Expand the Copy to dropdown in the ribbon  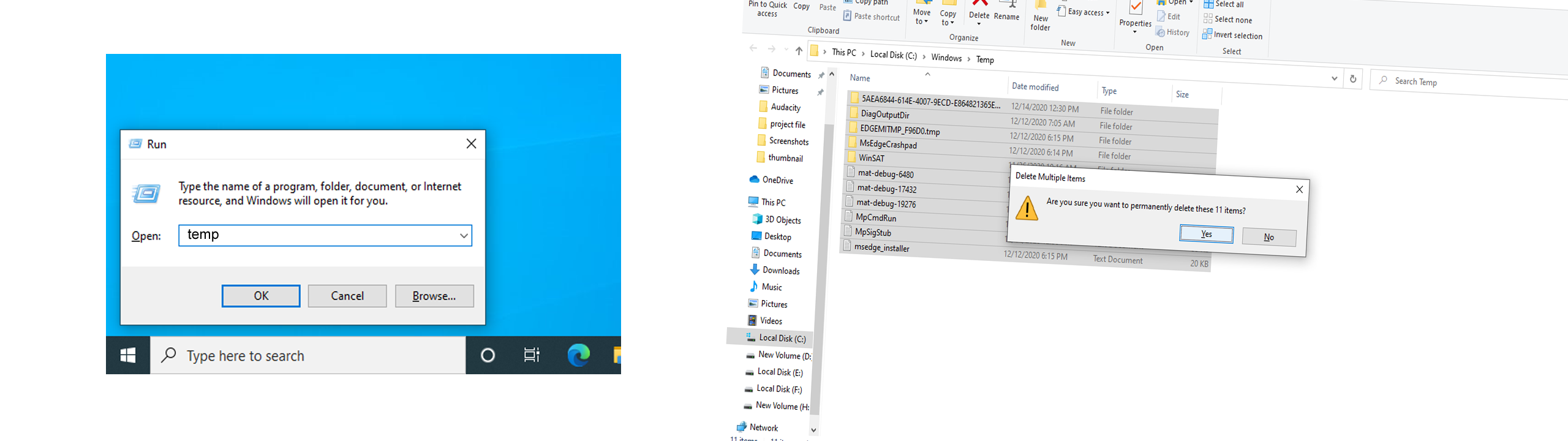[953, 23]
